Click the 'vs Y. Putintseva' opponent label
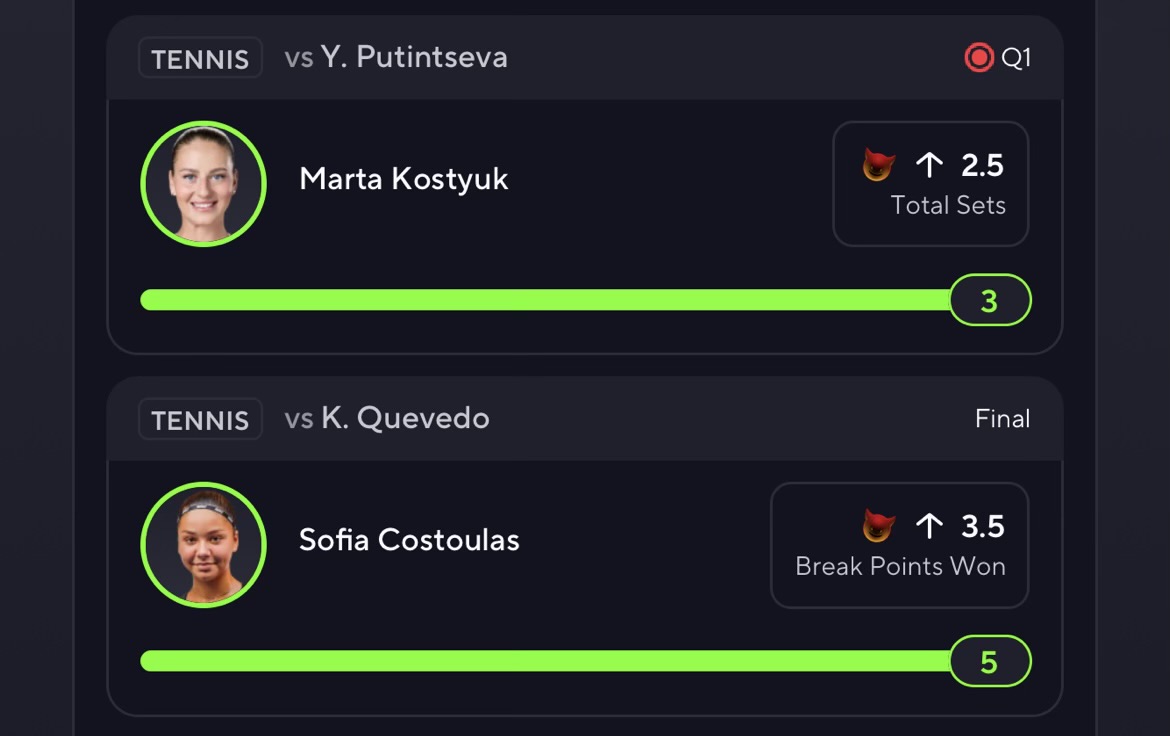The image size is (1170, 736). (x=396, y=57)
